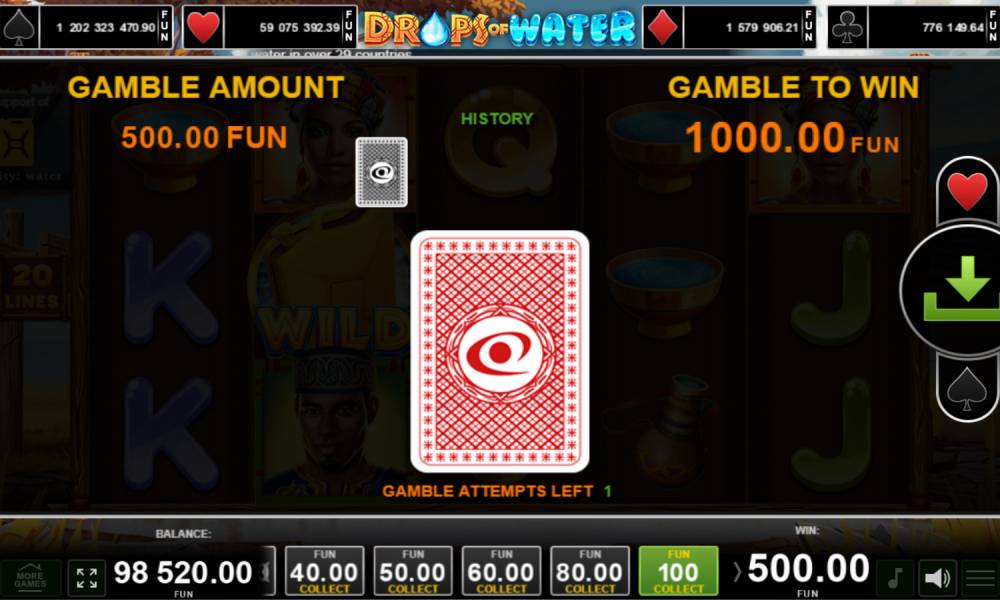The height and width of the screenshot is (600, 1000).
Task: Expand the win amount chevron arrow
Action: click(x=737, y=572)
